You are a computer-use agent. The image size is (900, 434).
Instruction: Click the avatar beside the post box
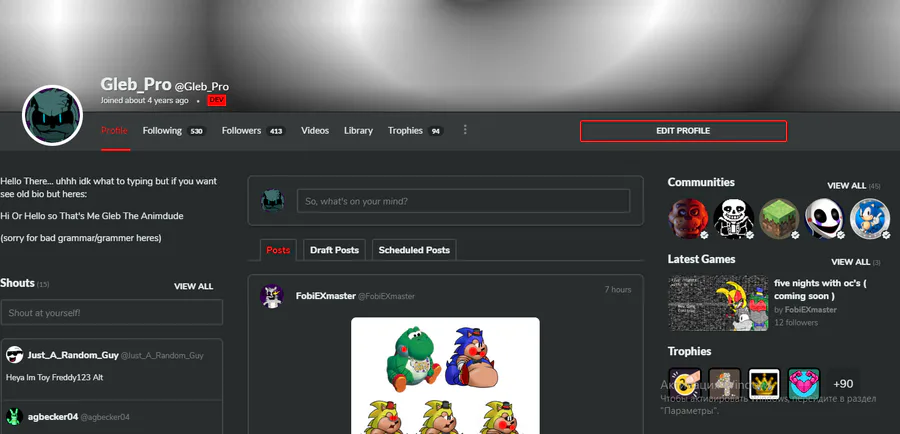(x=273, y=201)
